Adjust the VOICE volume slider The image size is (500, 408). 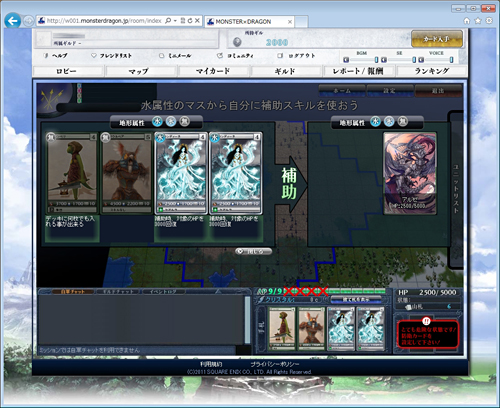[x=436, y=60]
